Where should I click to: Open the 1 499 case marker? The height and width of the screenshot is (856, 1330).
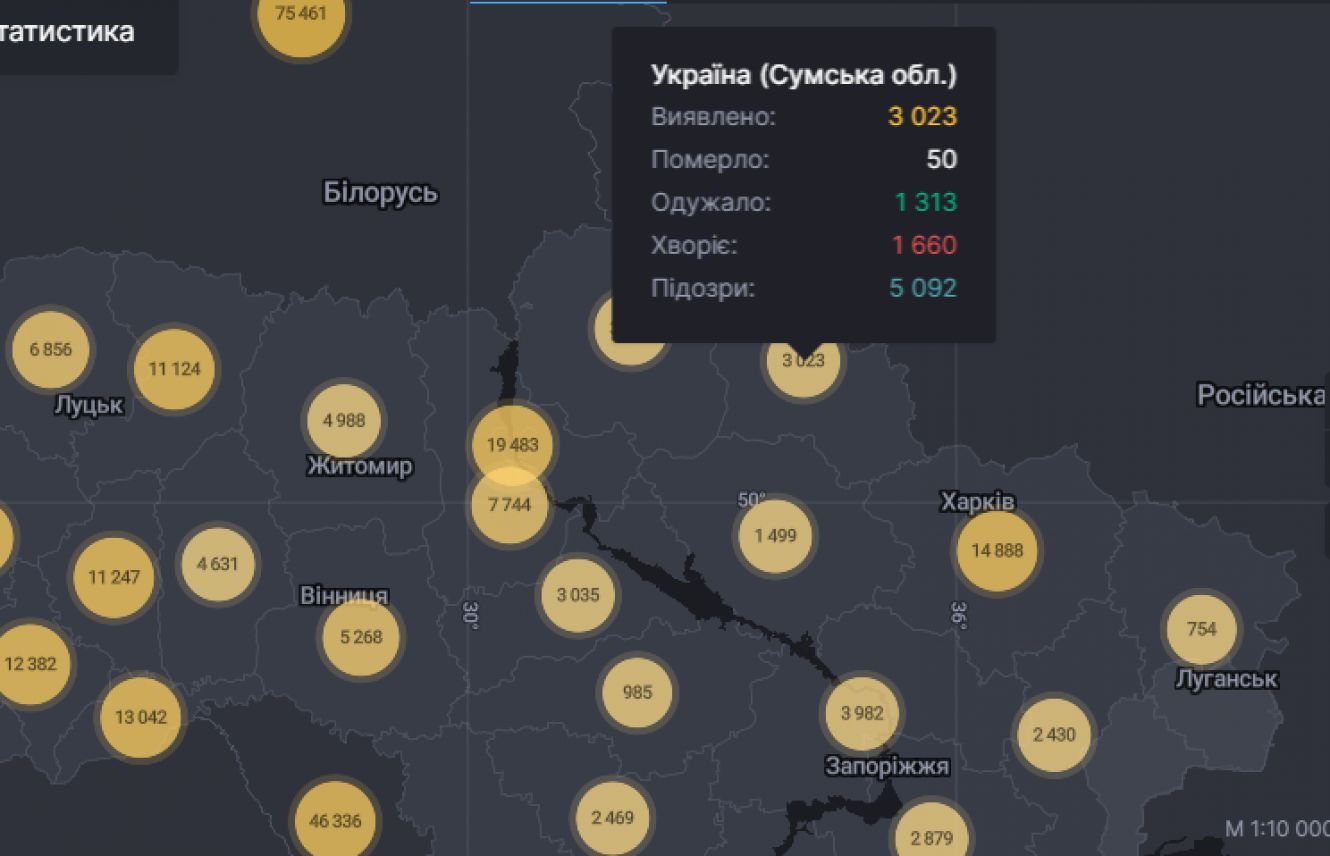(x=776, y=535)
